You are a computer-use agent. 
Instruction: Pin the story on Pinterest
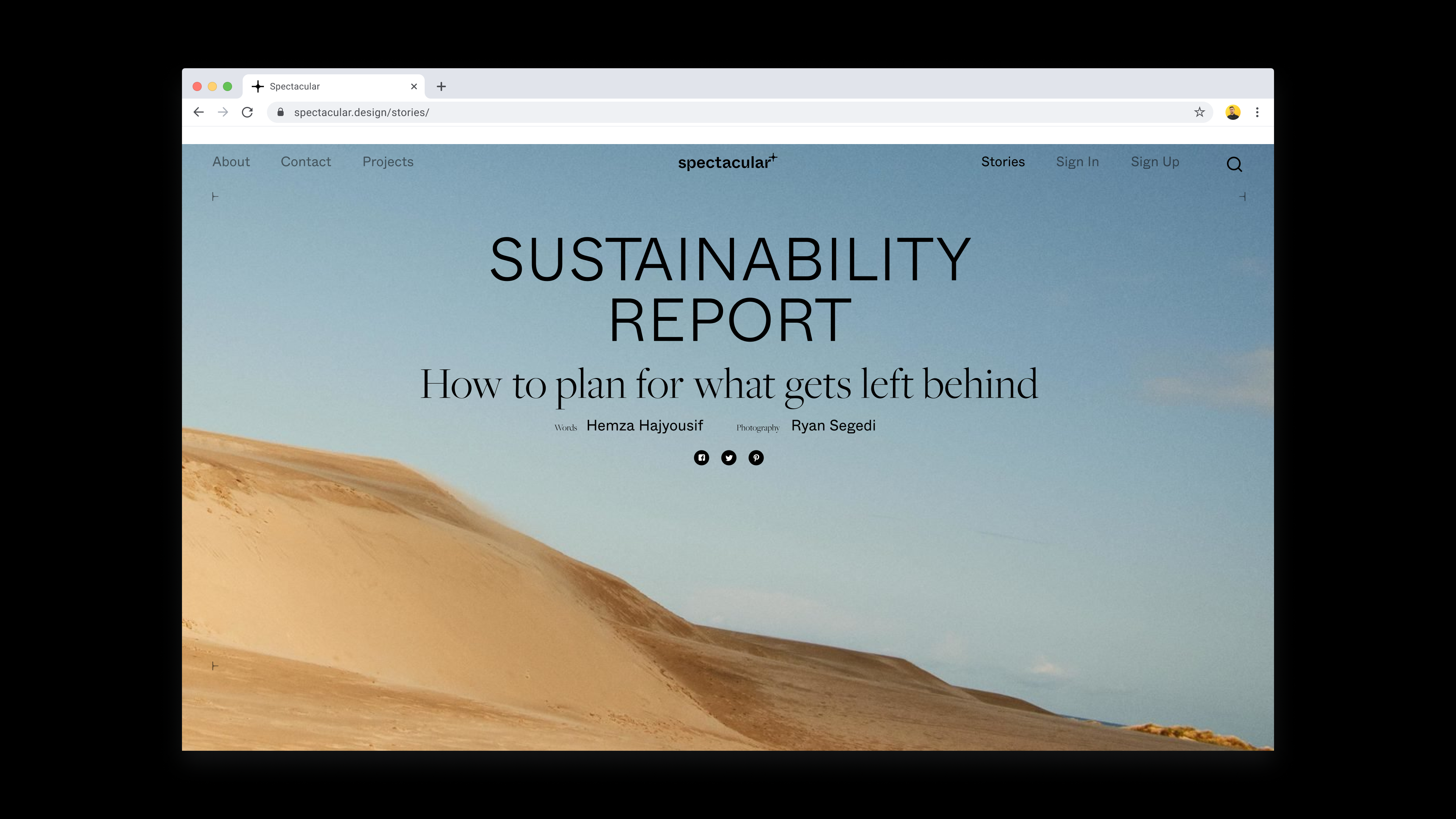click(756, 457)
